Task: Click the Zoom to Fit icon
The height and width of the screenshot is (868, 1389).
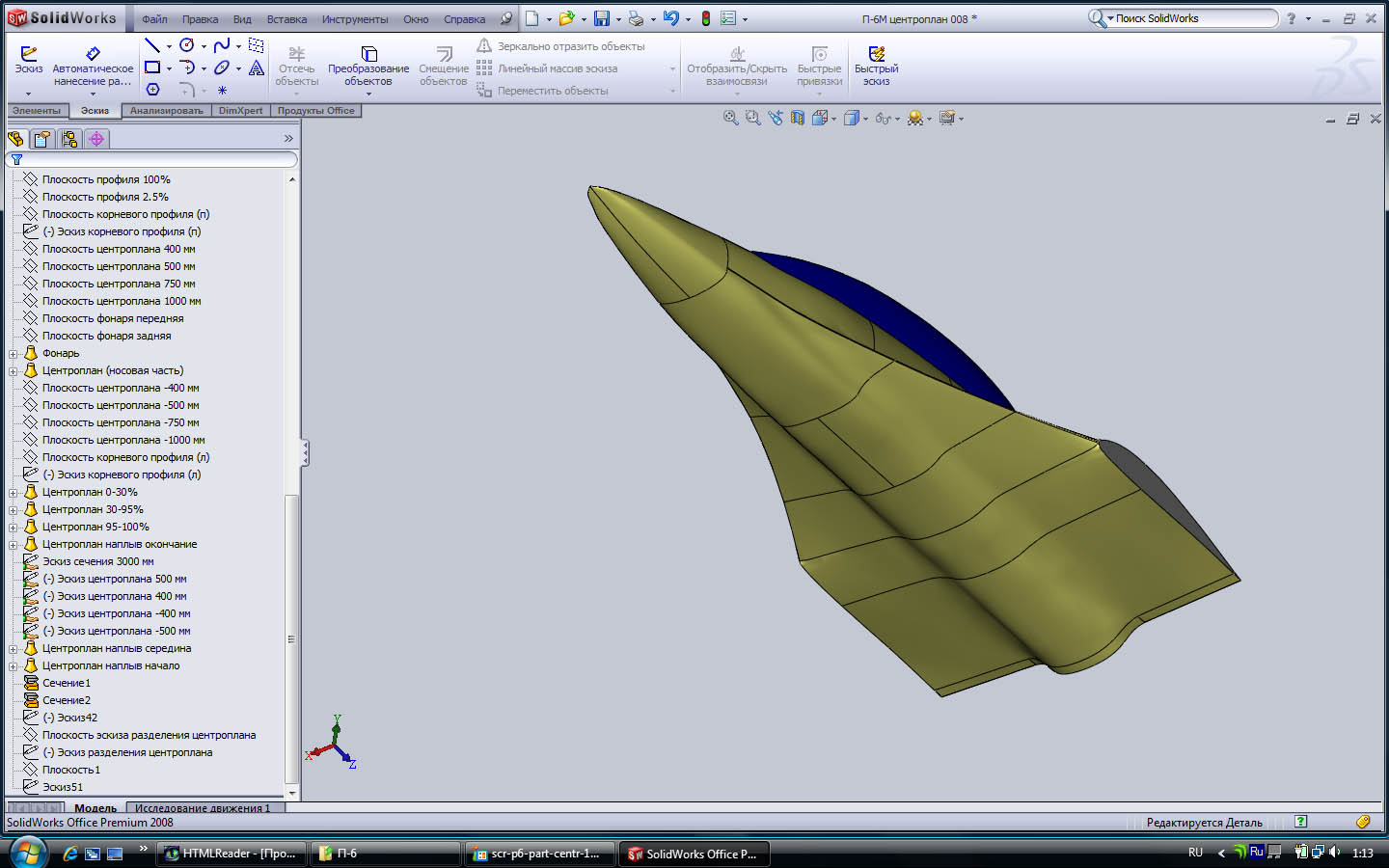Action: coord(731,118)
